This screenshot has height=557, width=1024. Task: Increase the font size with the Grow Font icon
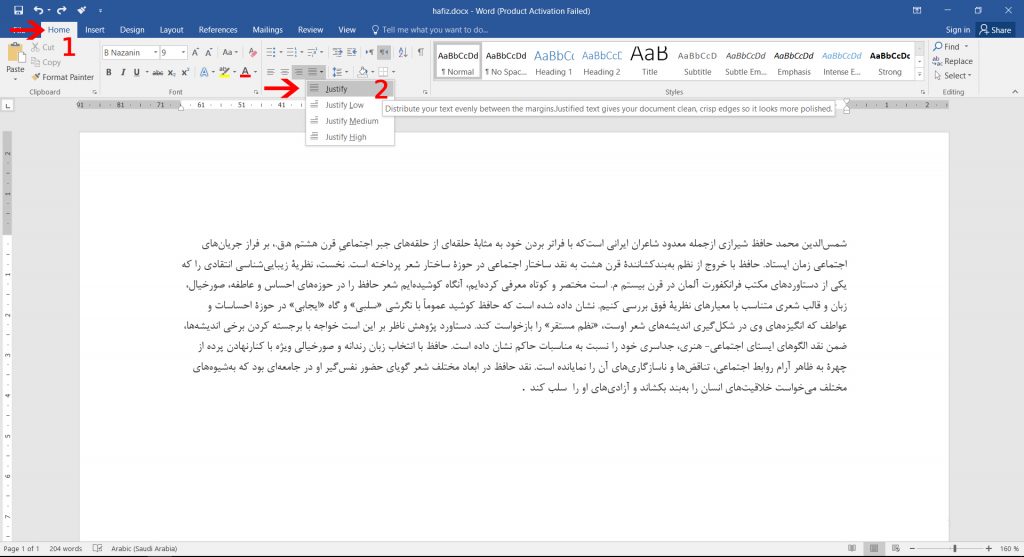pos(195,52)
